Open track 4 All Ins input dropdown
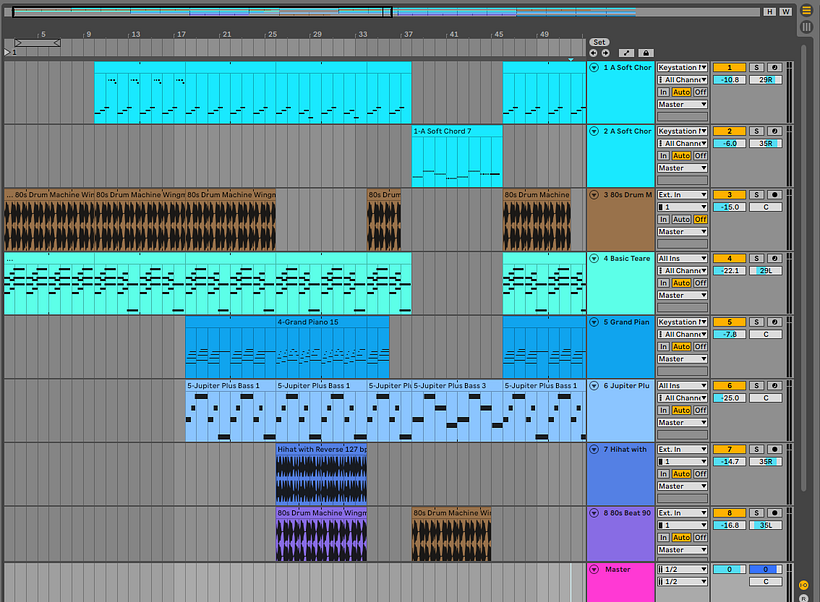Screen dimensions: 820x602 click(682, 258)
